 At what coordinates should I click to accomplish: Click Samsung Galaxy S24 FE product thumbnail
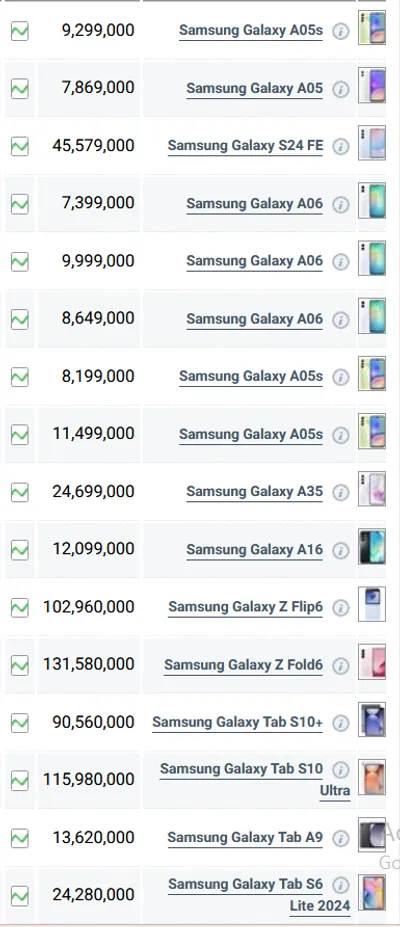pyautogui.click(x=372, y=142)
